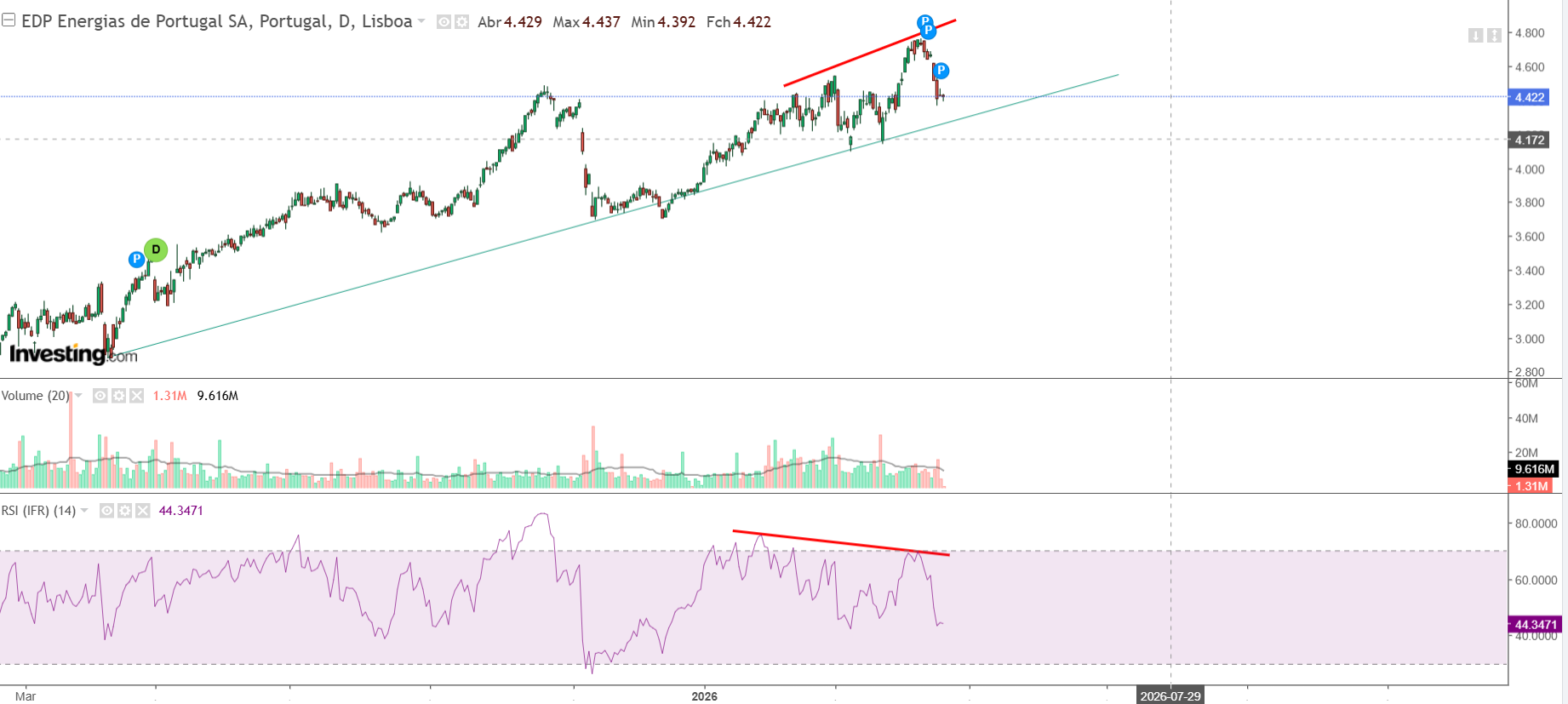The height and width of the screenshot is (704, 1568).
Task: Click the 44.3471 value in RSI legend
Action: pyautogui.click(x=181, y=511)
